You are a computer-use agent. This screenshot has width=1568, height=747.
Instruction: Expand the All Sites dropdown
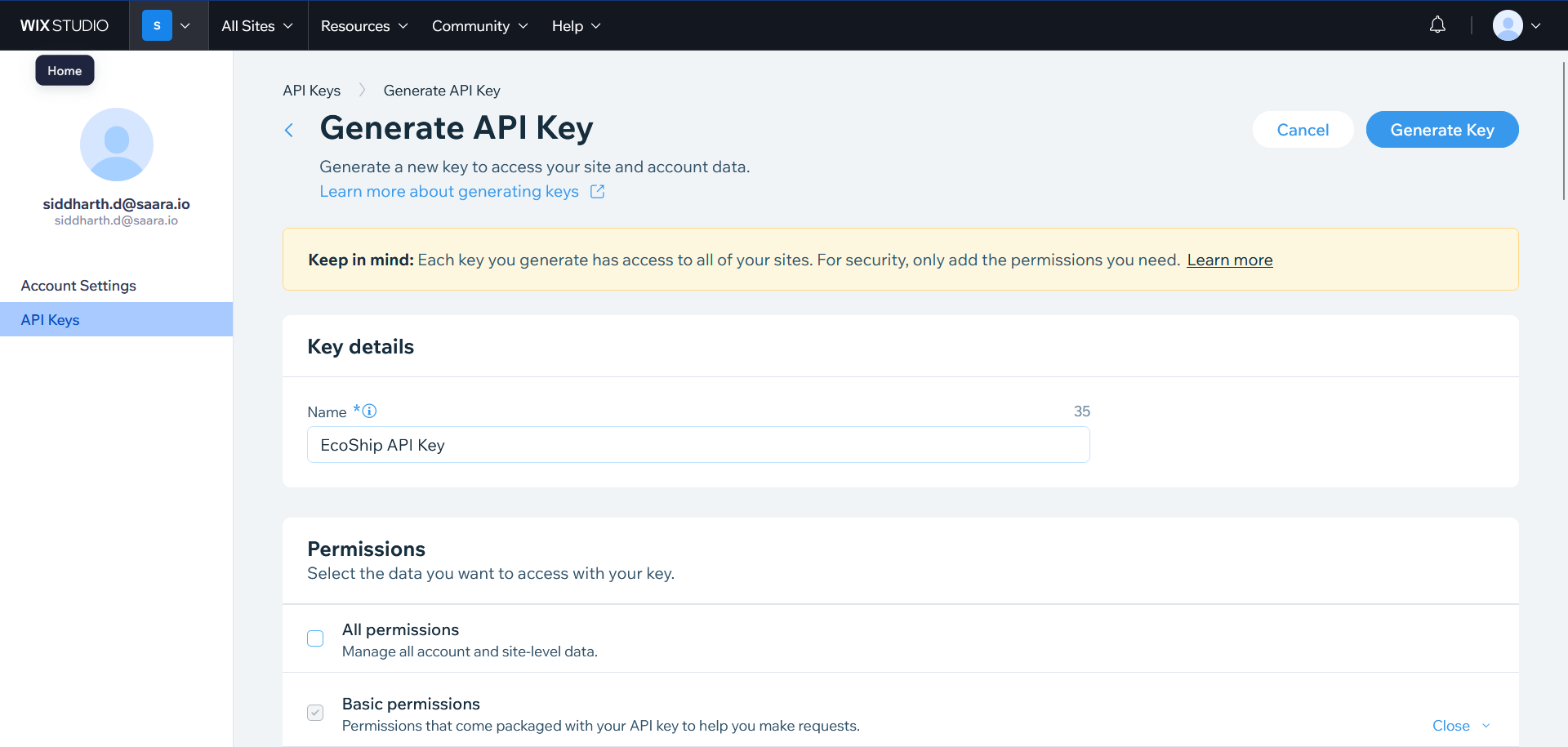pos(257,26)
